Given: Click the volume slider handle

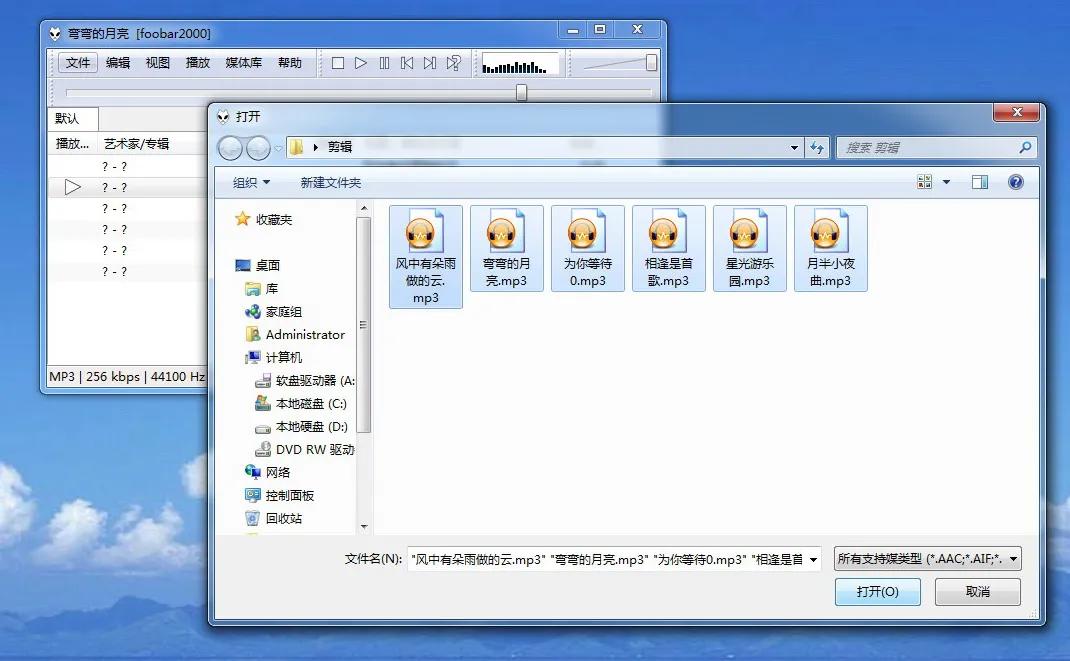Looking at the screenshot, I should tap(651, 63).
